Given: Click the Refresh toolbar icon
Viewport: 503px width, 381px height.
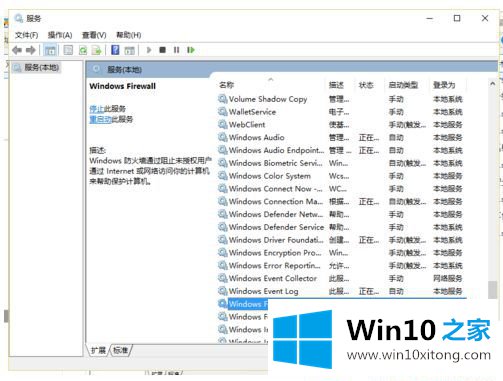Looking at the screenshot, I should coord(83,50).
